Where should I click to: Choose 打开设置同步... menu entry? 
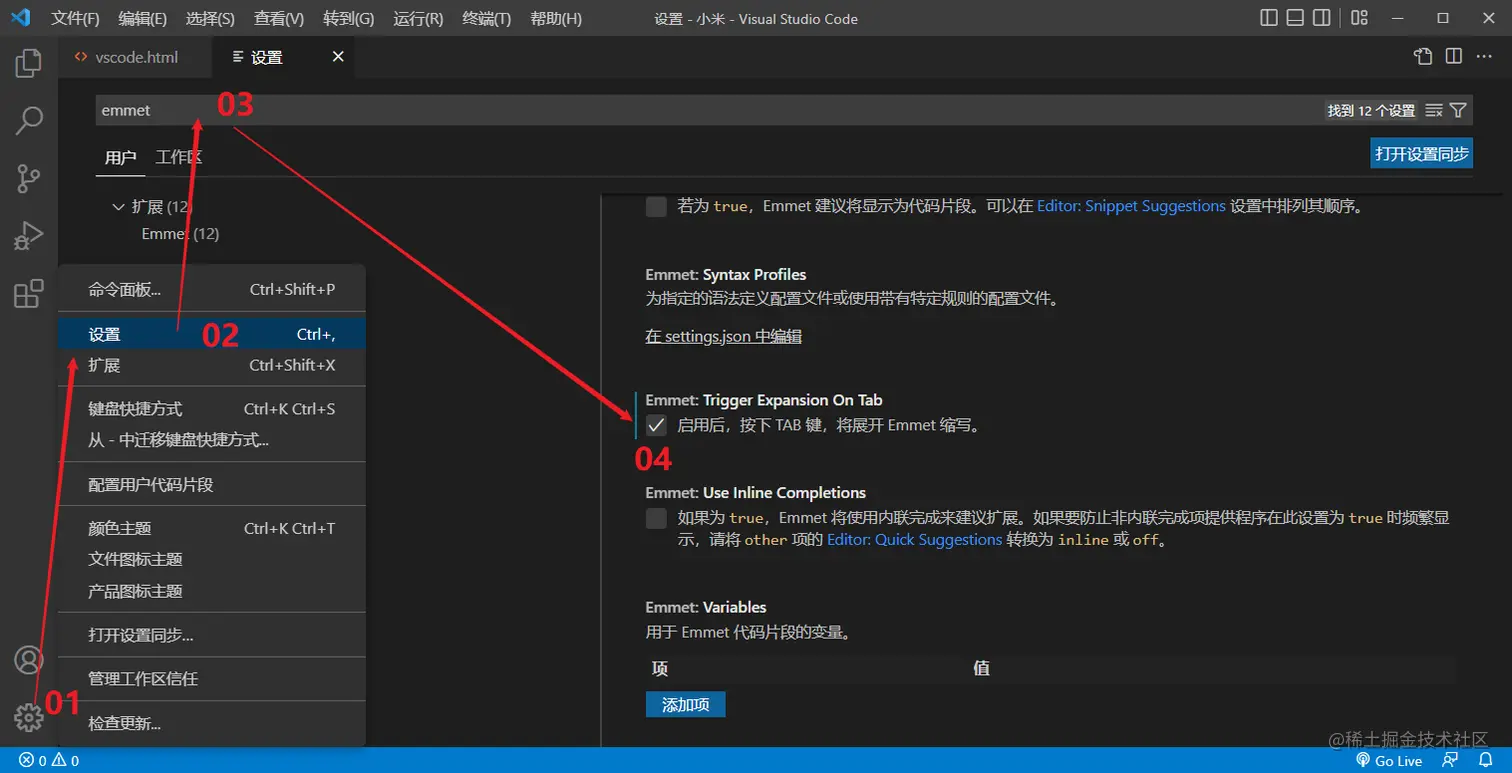point(212,635)
